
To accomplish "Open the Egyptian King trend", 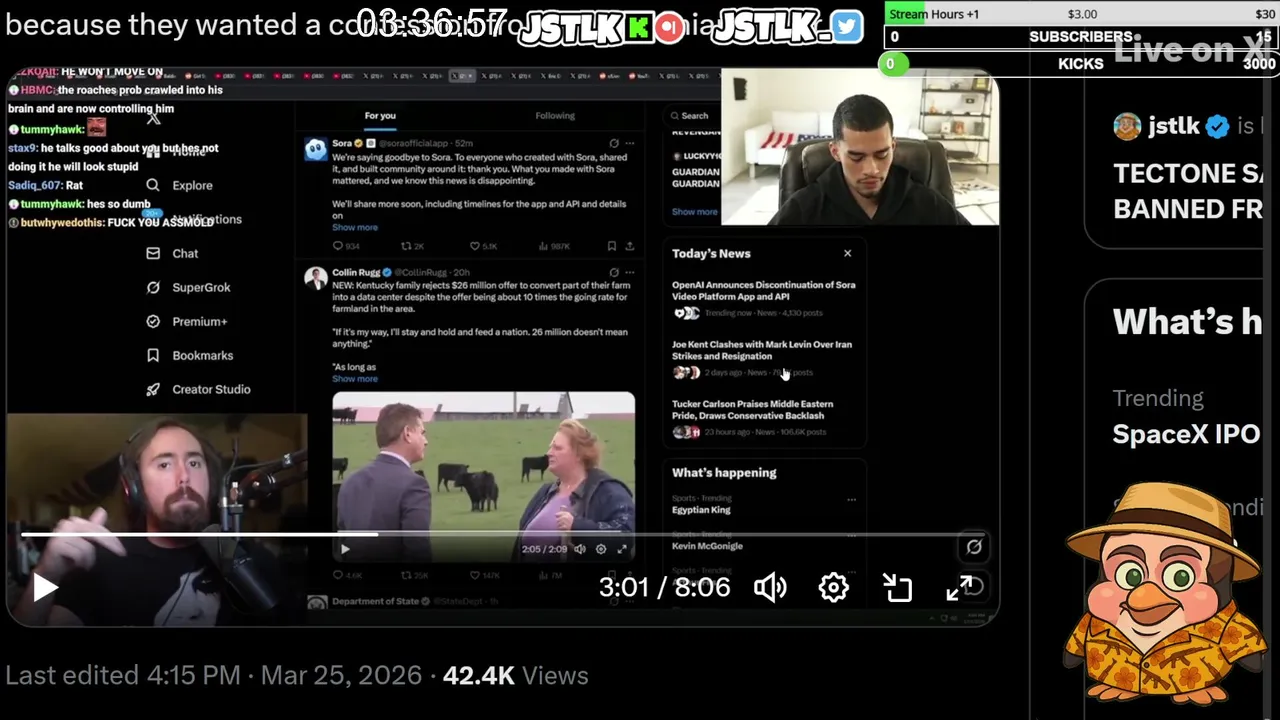I will coord(701,510).
